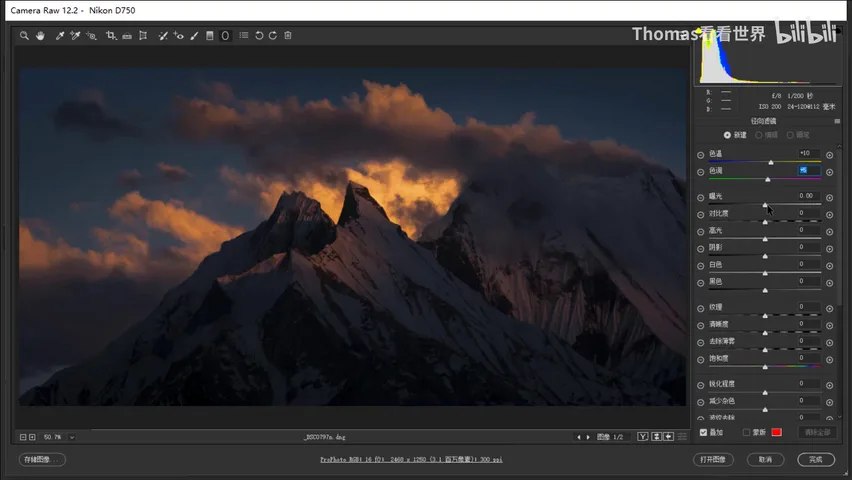Toggle the Y before/after preview button
Screen dimensions: 852x480
[x=643, y=437]
